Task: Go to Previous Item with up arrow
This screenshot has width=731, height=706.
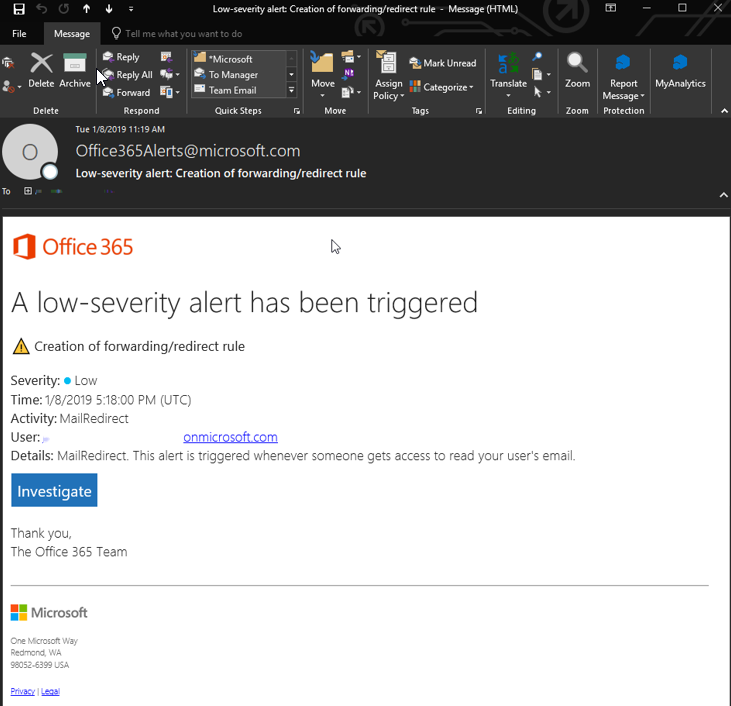Action: [87, 9]
